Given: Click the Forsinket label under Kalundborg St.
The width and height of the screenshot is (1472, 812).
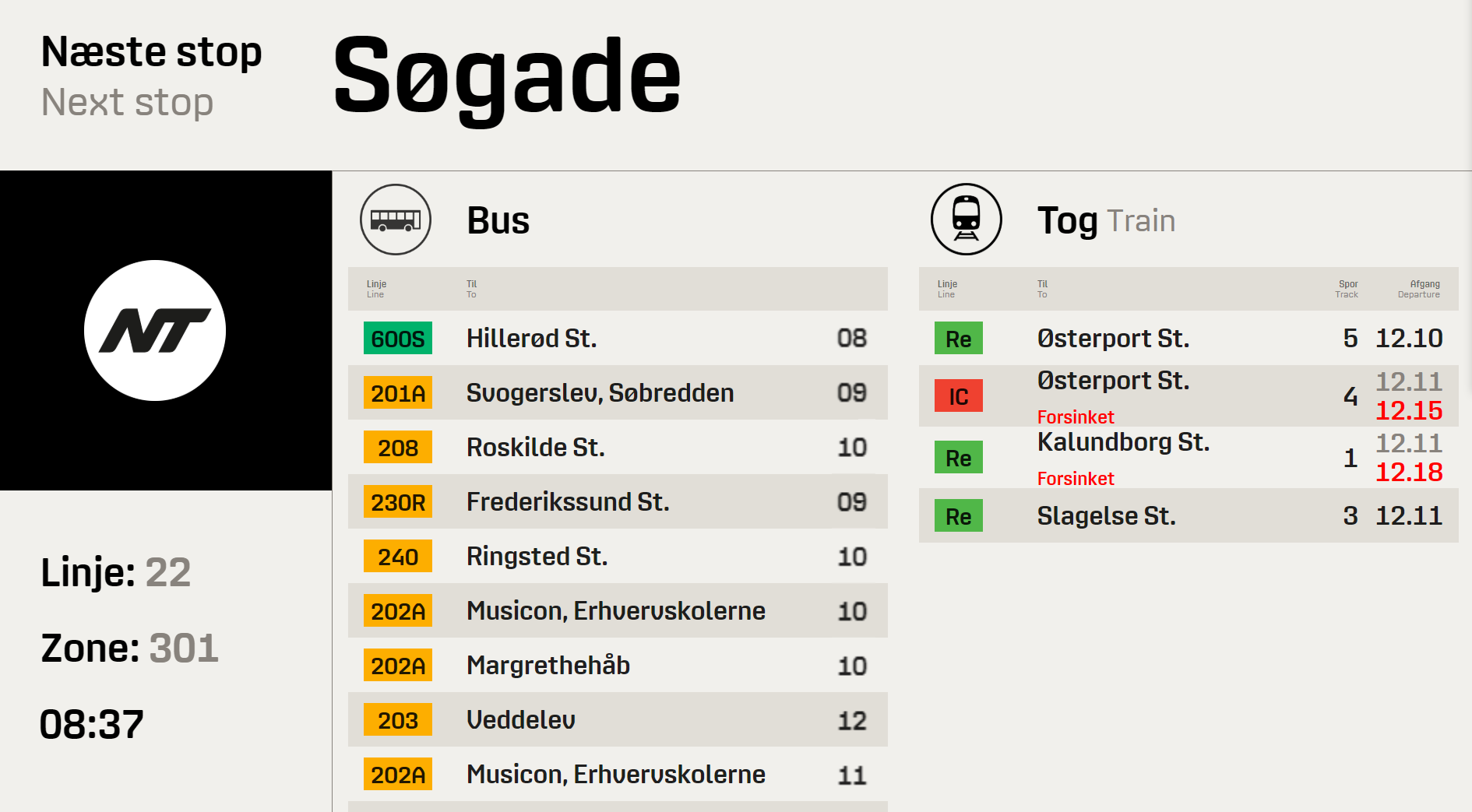Looking at the screenshot, I should (x=1076, y=478).
